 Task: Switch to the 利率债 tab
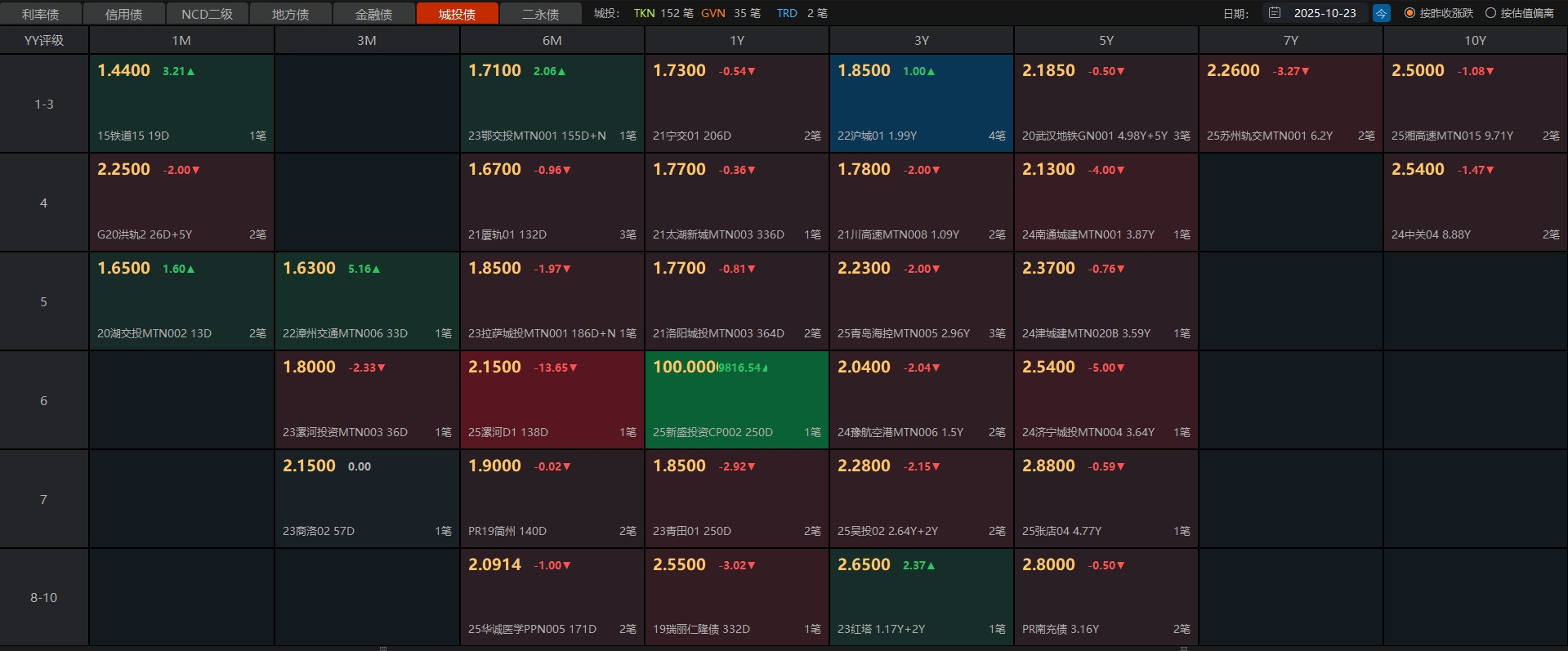[x=41, y=14]
